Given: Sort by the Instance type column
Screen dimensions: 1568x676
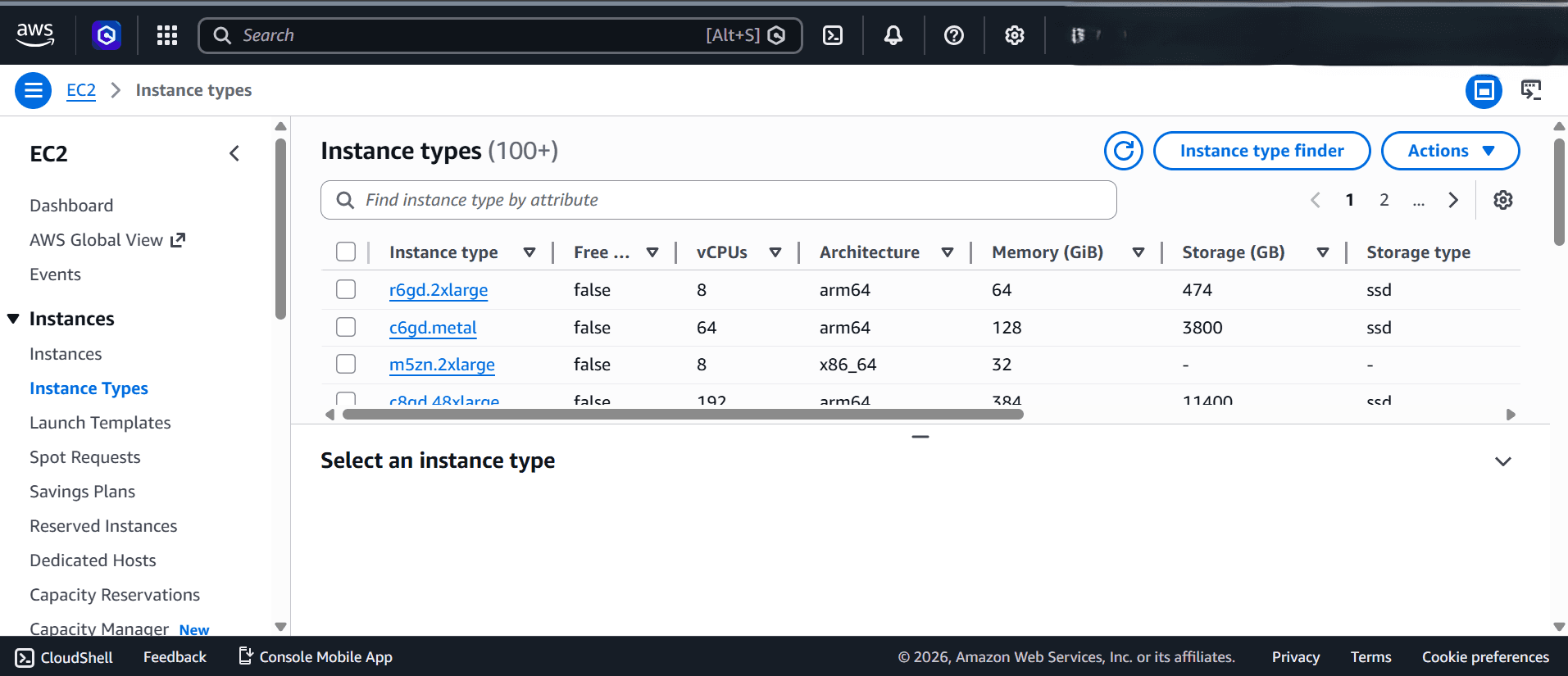Looking at the screenshot, I should pyautogui.click(x=529, y=252).
